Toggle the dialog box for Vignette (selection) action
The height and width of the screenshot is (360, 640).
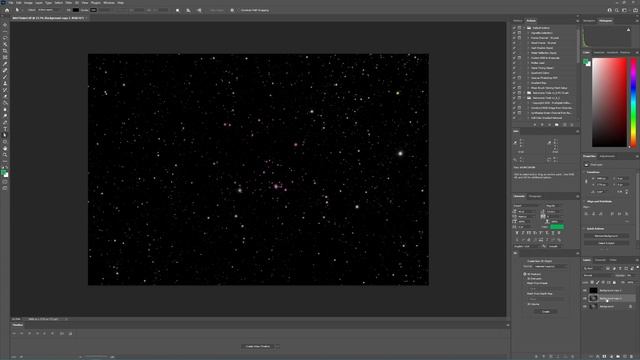point(520,33)
